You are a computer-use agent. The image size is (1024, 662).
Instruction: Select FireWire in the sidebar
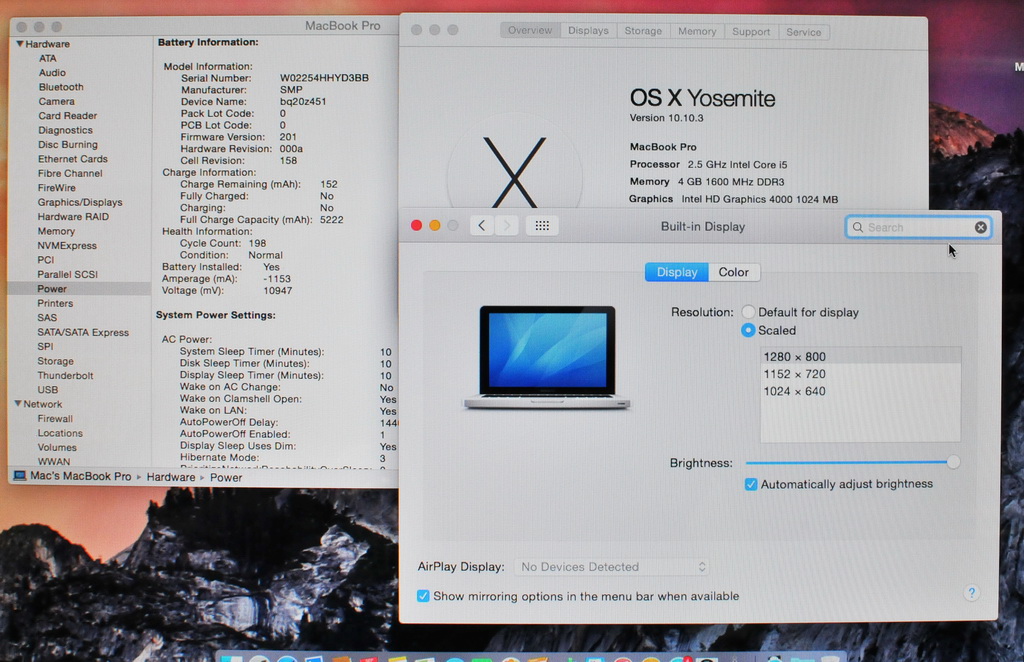[57, 187]
